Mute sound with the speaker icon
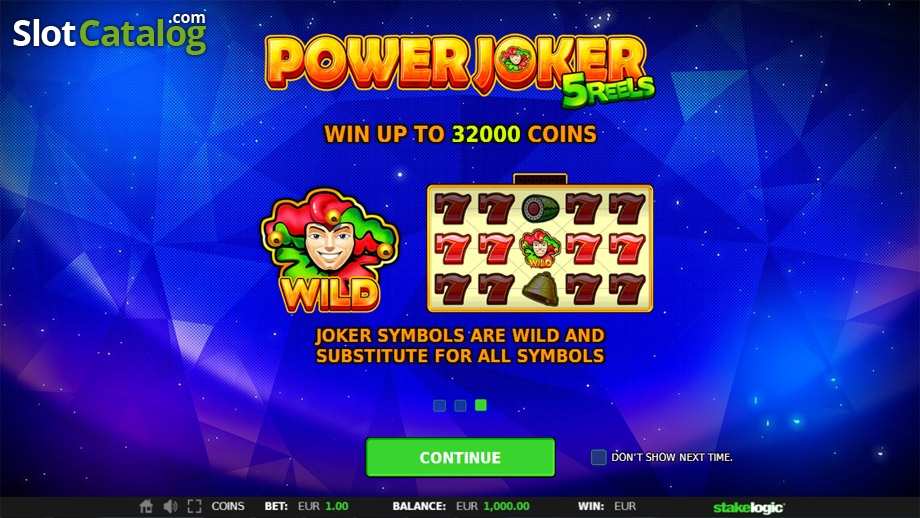 [x=170, y=506]
